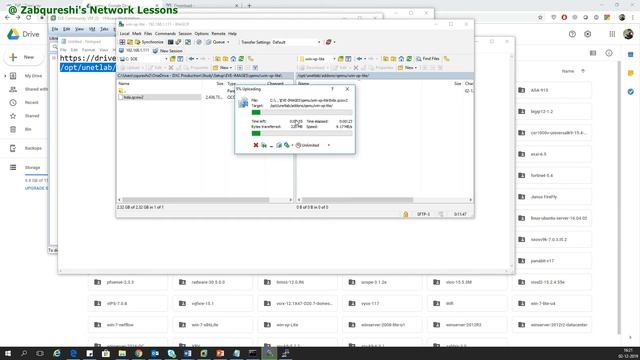This screenshot has width=640, height=360.
Task: Click back arrow in remote panel toolbar
Action: (360, 59)
